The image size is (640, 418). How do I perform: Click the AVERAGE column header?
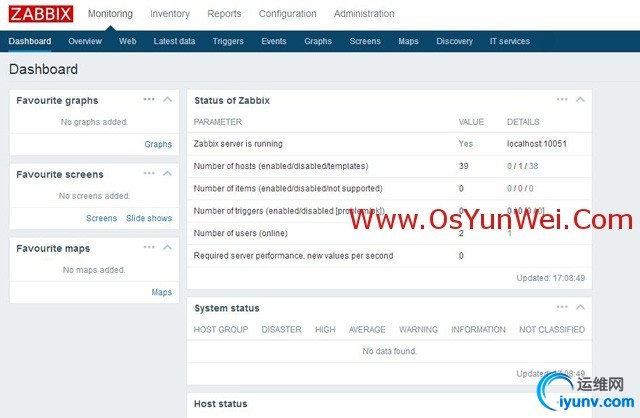point(367,329)
